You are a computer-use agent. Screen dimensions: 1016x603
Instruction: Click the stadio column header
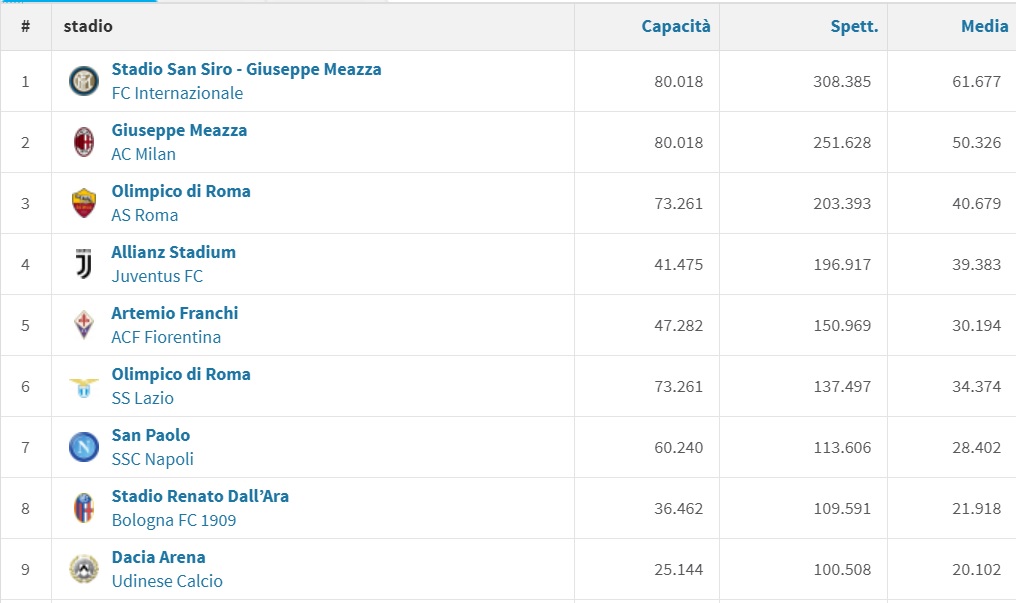pyautogui.click(x=88, y=27)
